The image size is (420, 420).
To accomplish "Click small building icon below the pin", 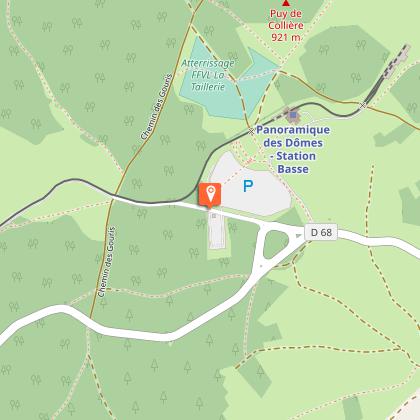I will pos(214,216).
